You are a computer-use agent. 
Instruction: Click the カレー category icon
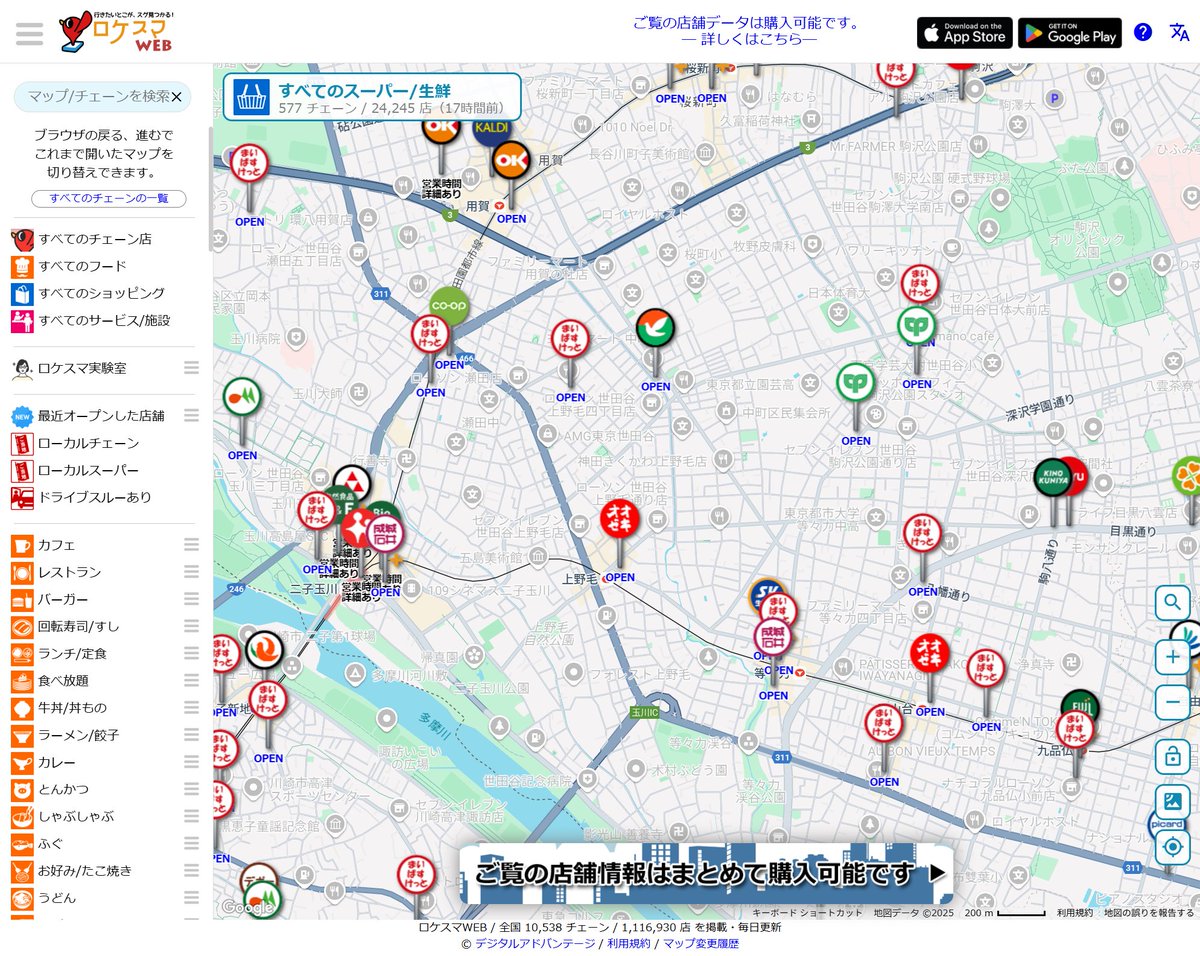tap(22, 762)
